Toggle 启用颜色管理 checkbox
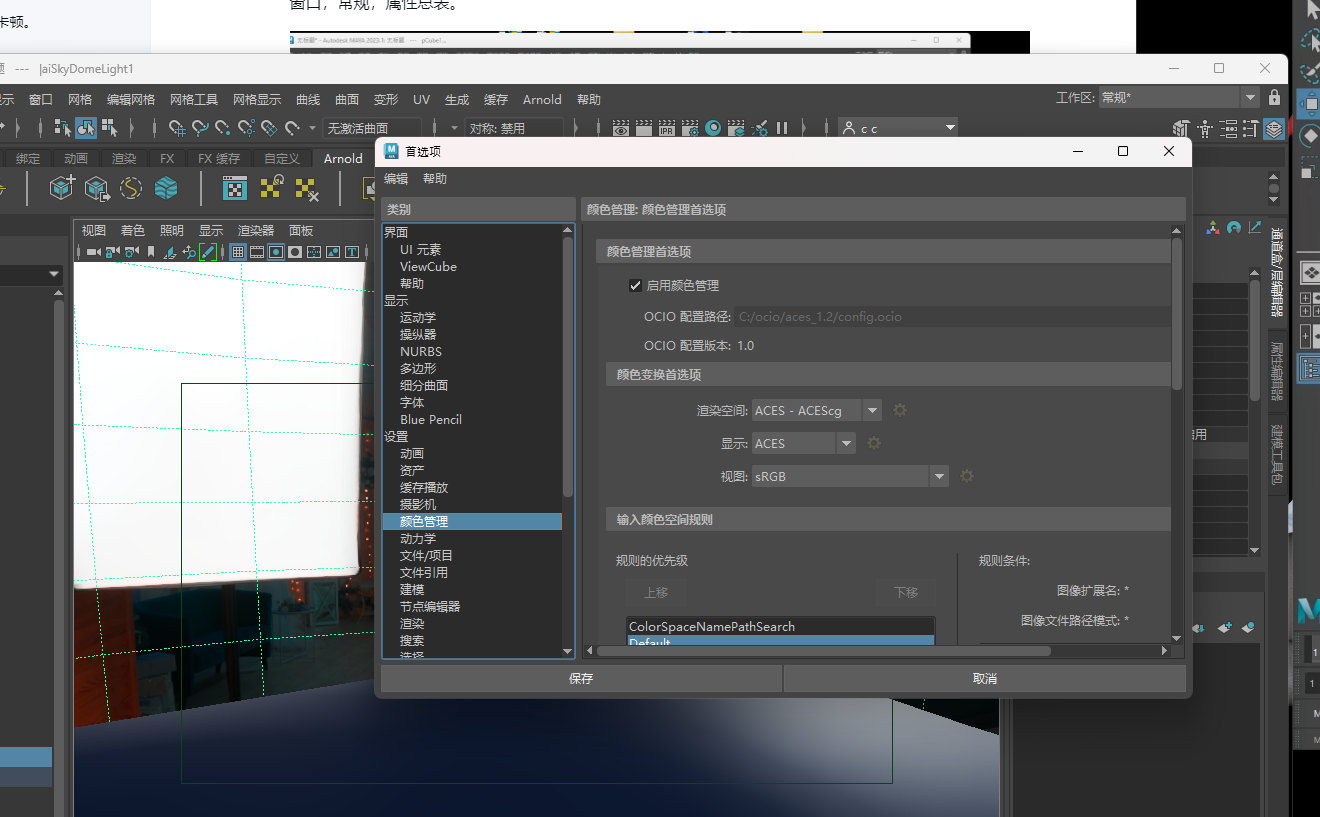Viewport: 1320px width, 817px height. pyautogui.click(x=635, y=285)
